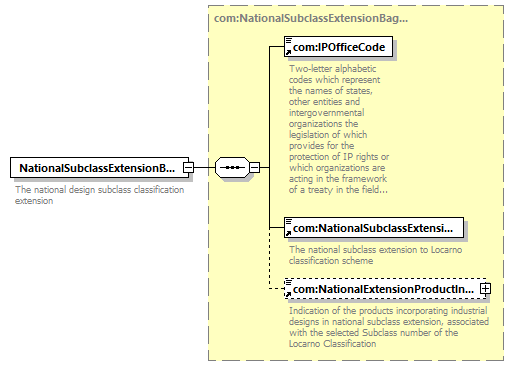Screen dimensions: 514x366
Task: Click the reference arrow icon on com:NationalSubclassExtensi...
Action: (x=288, y=233)
